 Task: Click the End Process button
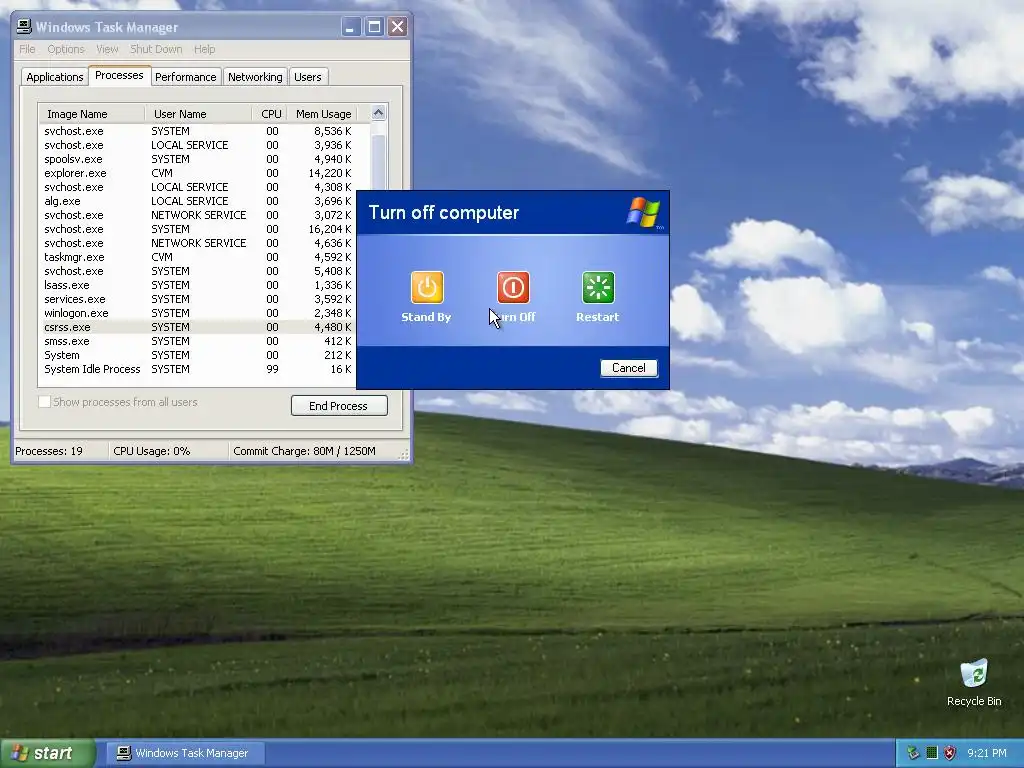pos(339,406)
